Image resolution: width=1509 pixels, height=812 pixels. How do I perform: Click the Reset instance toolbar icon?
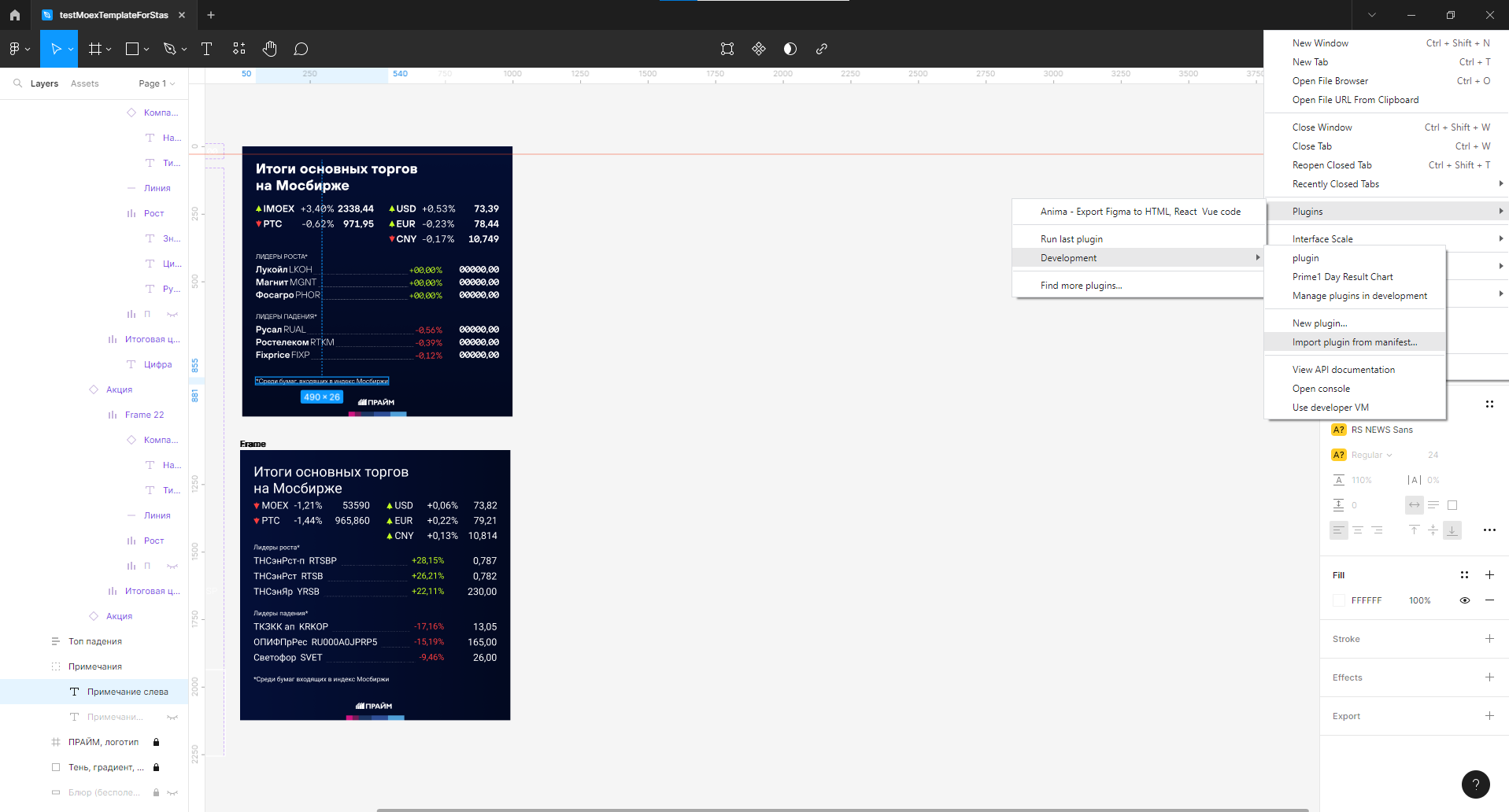point(727,49)
